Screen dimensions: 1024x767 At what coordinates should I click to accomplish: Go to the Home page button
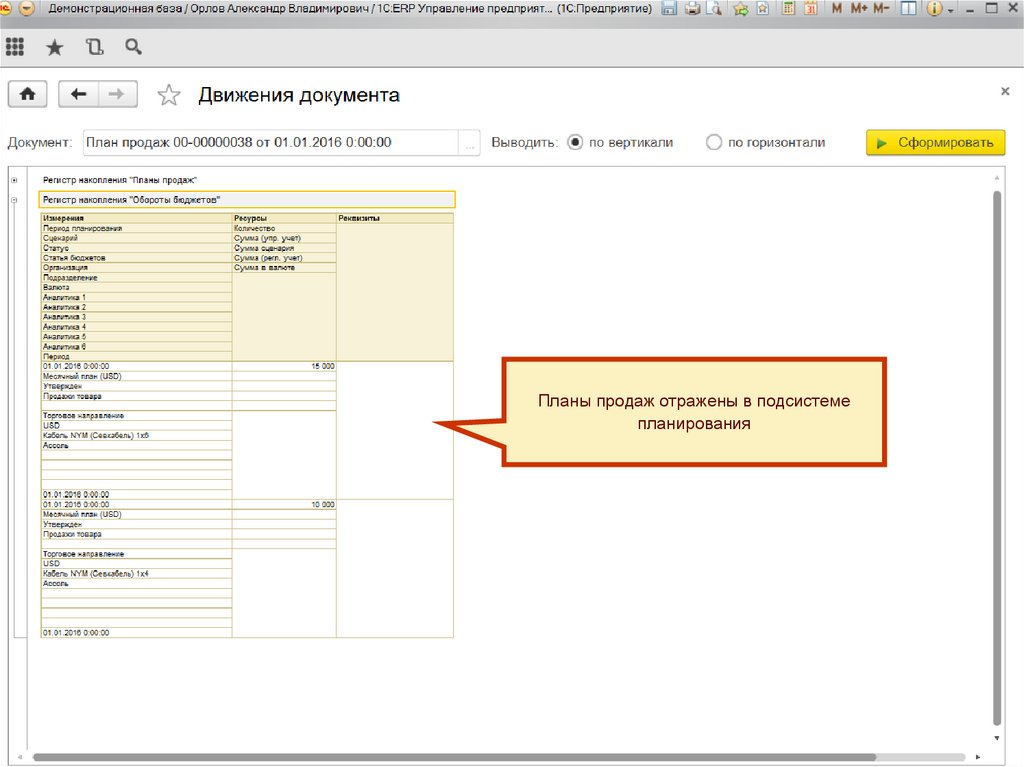tap(27, 94)
